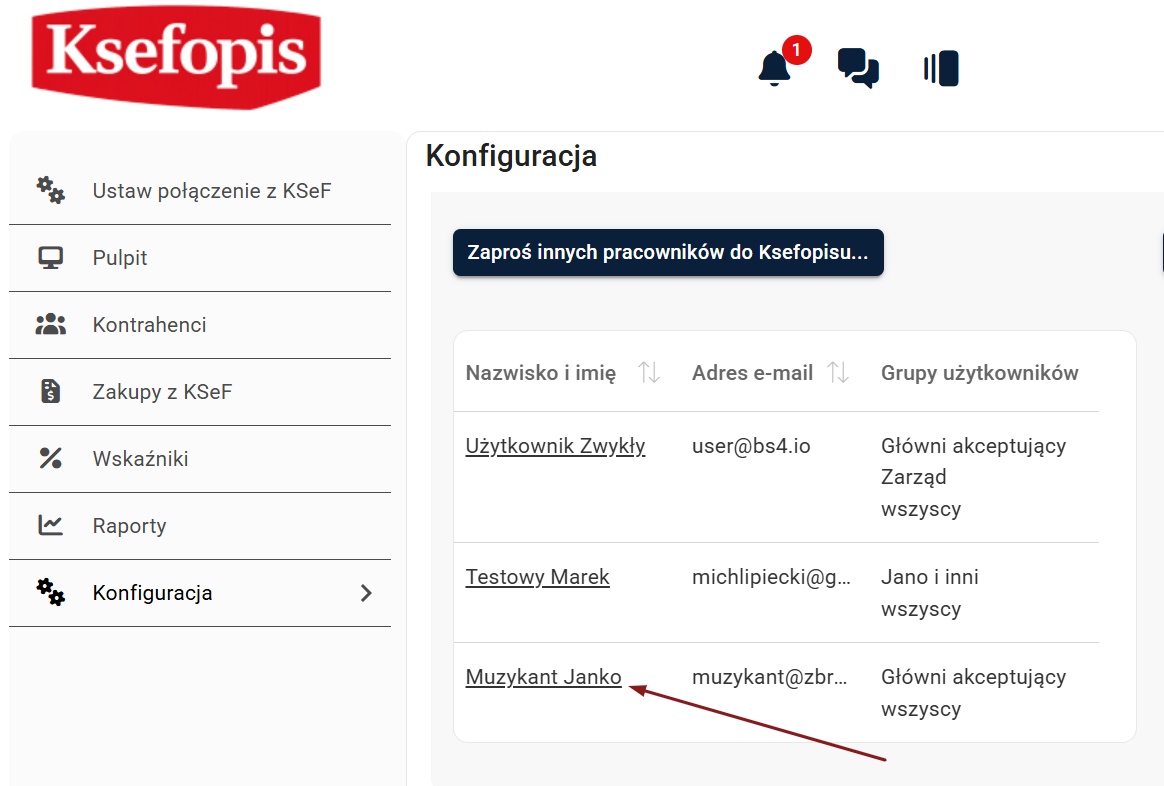The width and height of the screenshot is (1164, 786).
Task: Open user Muzykant Janko link
Action: [x=543, y=677]
